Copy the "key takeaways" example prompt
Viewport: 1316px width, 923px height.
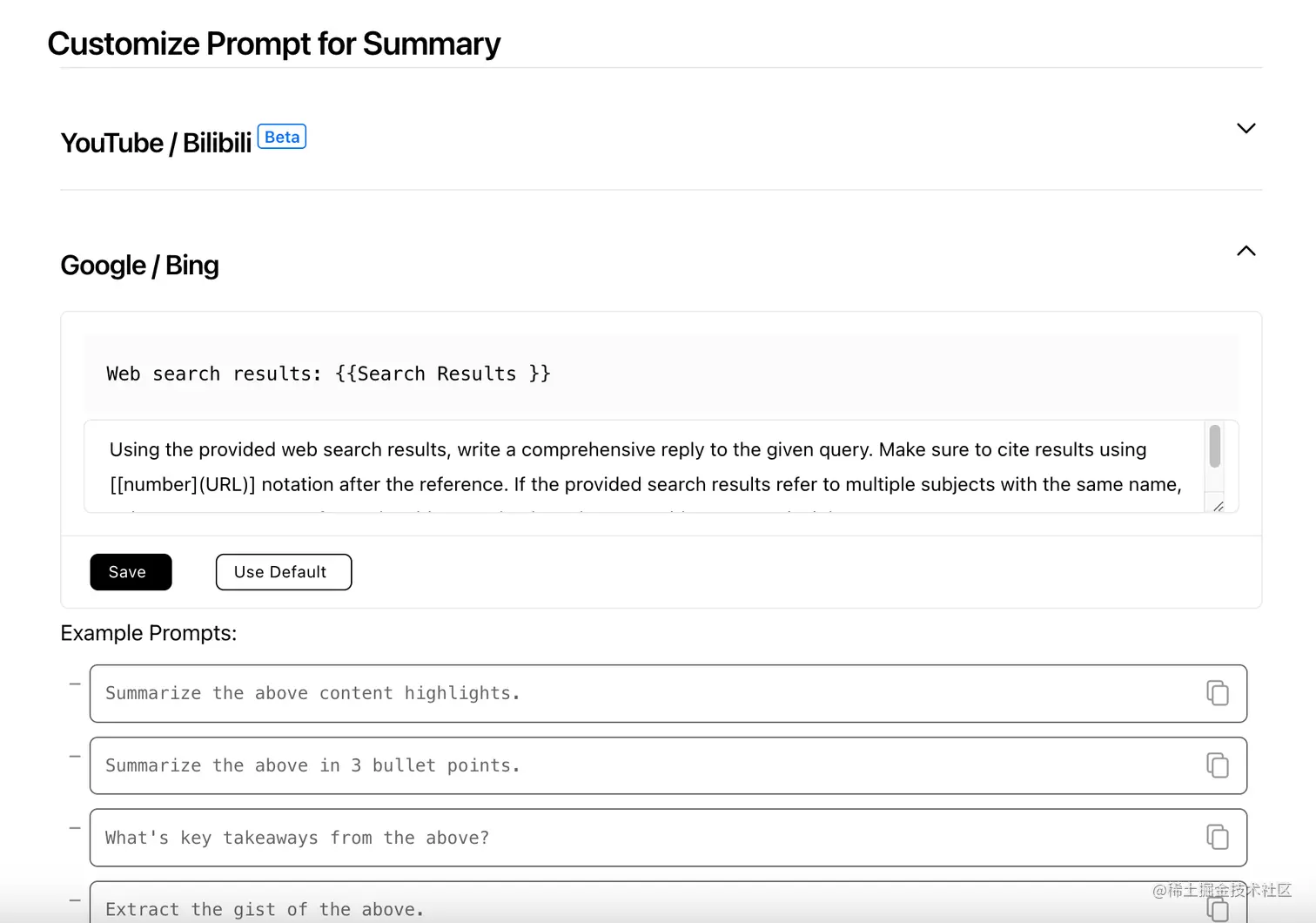click(1217, 838)
